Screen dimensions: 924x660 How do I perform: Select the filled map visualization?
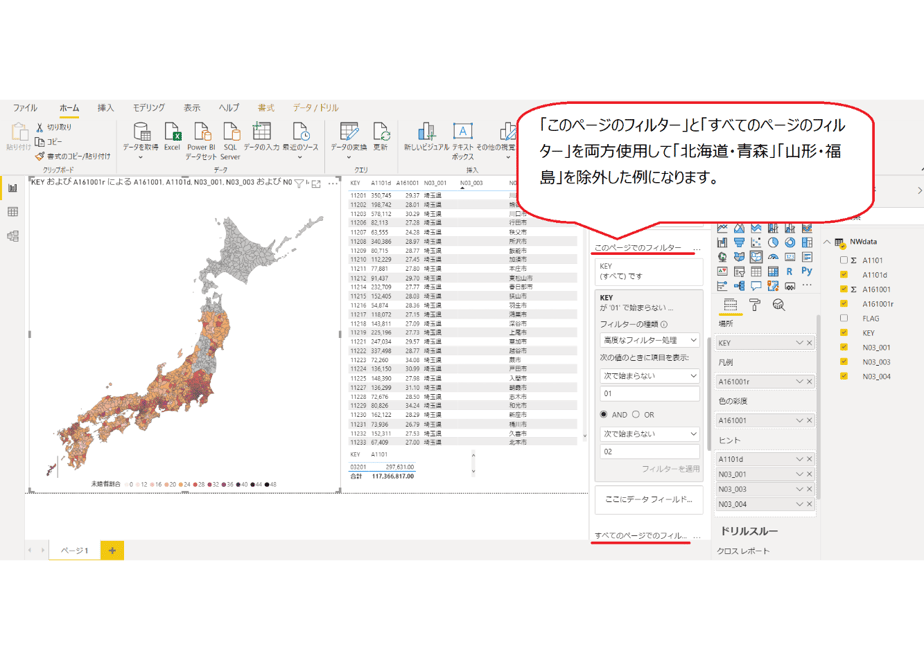pyautogui.click(x=739, y=257)
